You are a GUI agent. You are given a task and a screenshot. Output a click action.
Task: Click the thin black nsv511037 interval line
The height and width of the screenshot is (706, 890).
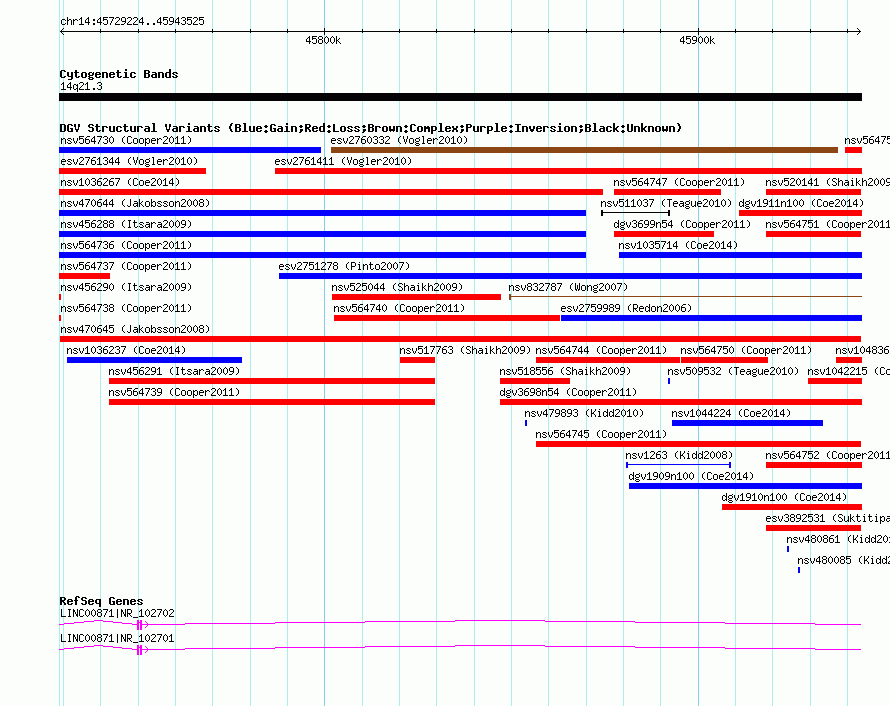coord(636,213)
